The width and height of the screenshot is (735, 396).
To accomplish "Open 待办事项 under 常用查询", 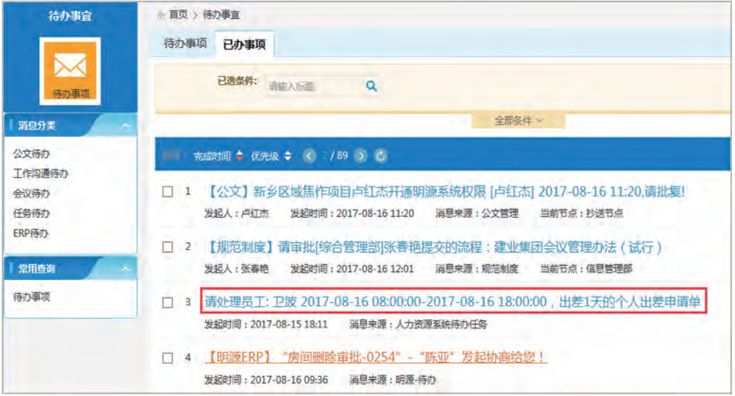I will [x=31, y=297].
